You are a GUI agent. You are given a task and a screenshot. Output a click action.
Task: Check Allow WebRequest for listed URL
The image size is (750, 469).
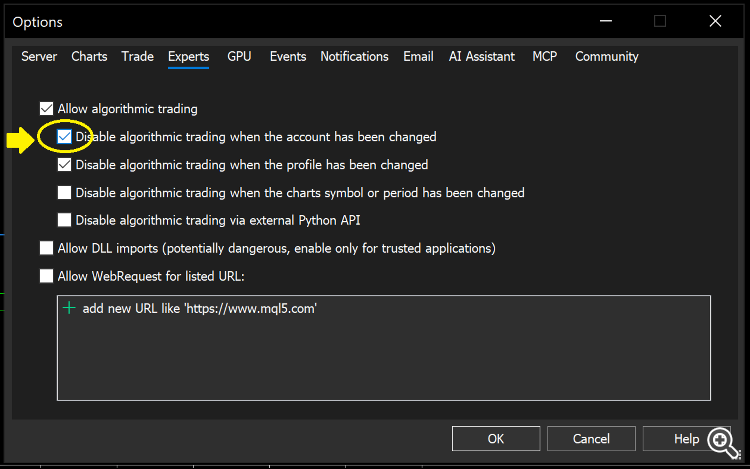coord(46,276)
